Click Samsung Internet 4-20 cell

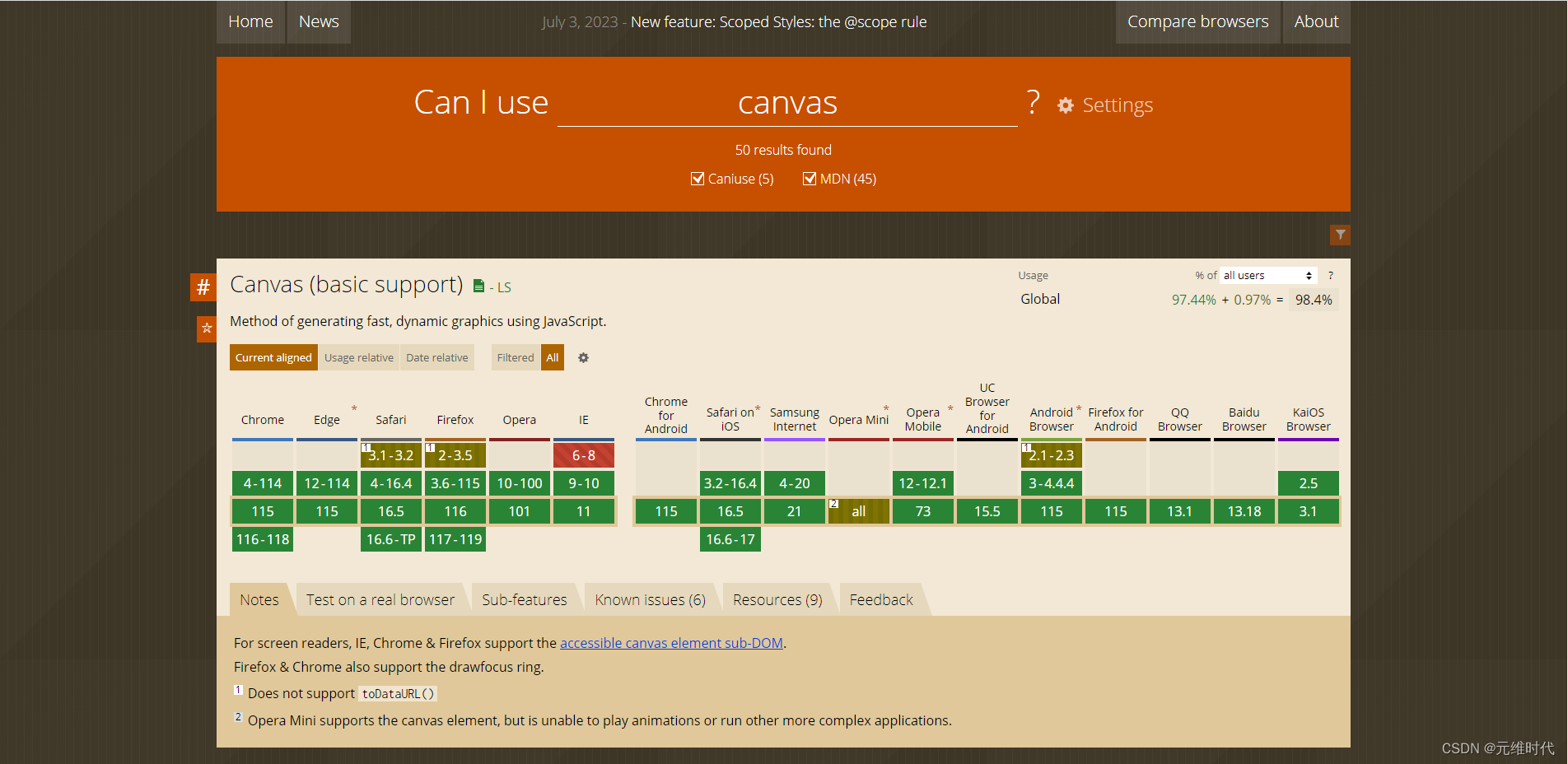[795, 483]
